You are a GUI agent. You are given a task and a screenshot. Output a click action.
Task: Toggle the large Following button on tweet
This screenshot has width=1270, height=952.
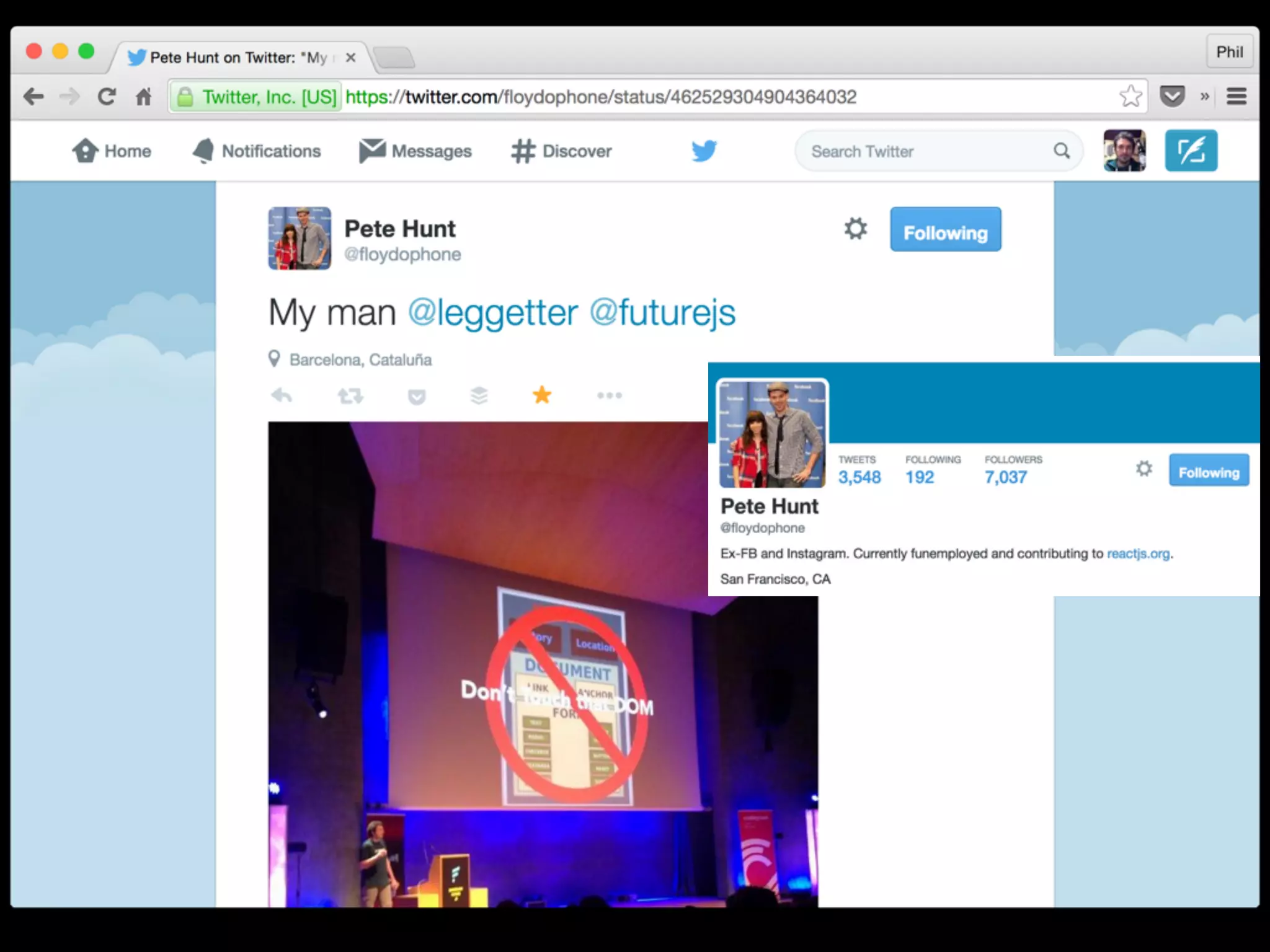[x=945, y=230]
